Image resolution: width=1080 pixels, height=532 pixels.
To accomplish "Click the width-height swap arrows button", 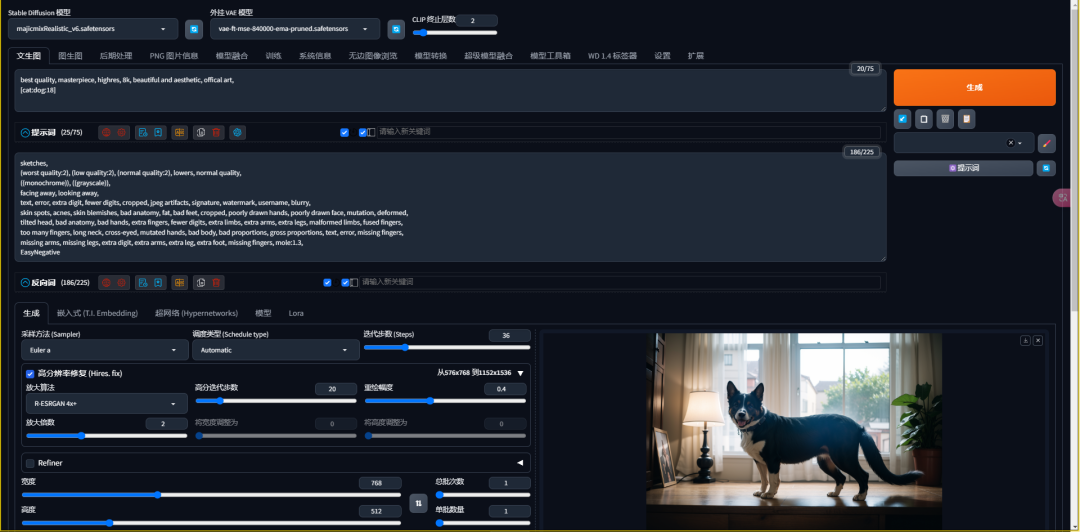I will [x=418, y=503].
